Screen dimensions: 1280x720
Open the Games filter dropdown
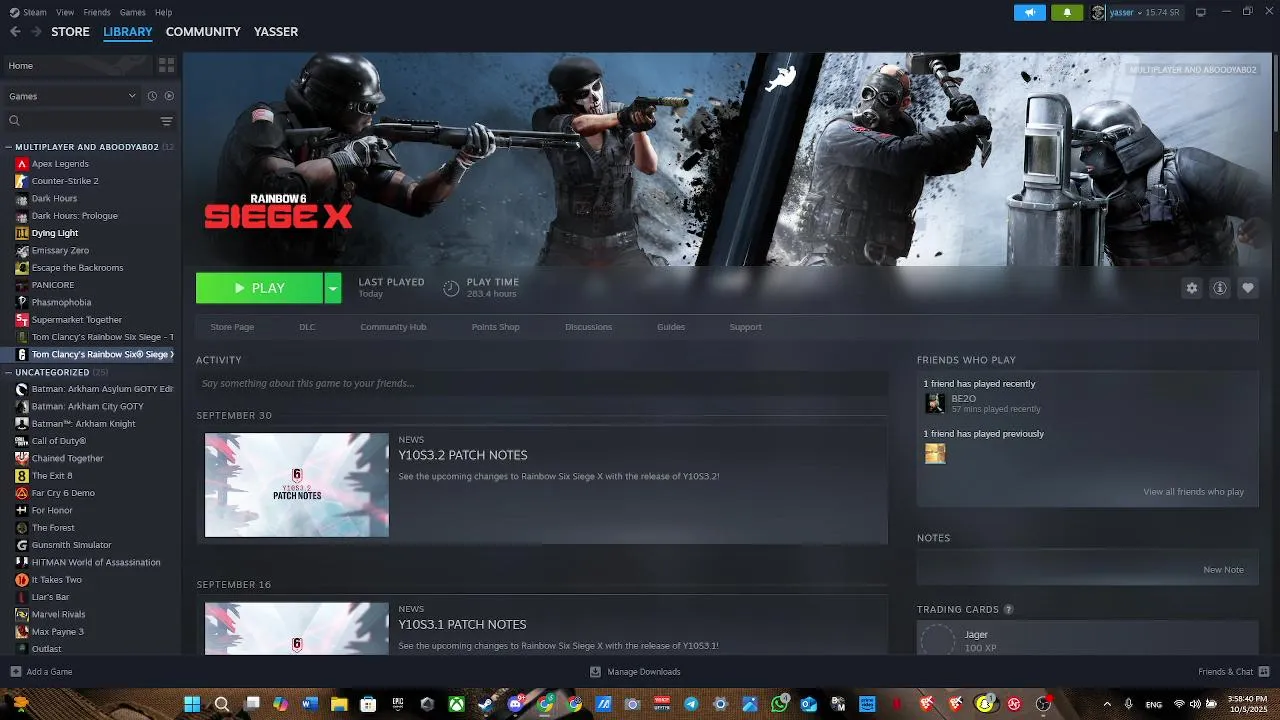point(72,96)
